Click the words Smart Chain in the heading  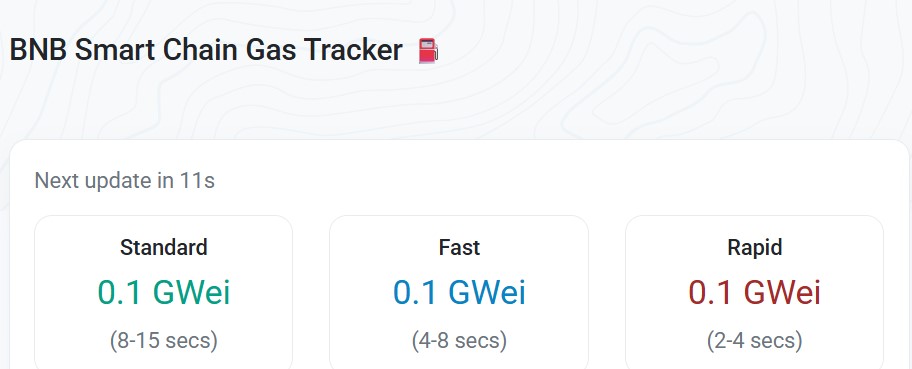click(156, 50)
